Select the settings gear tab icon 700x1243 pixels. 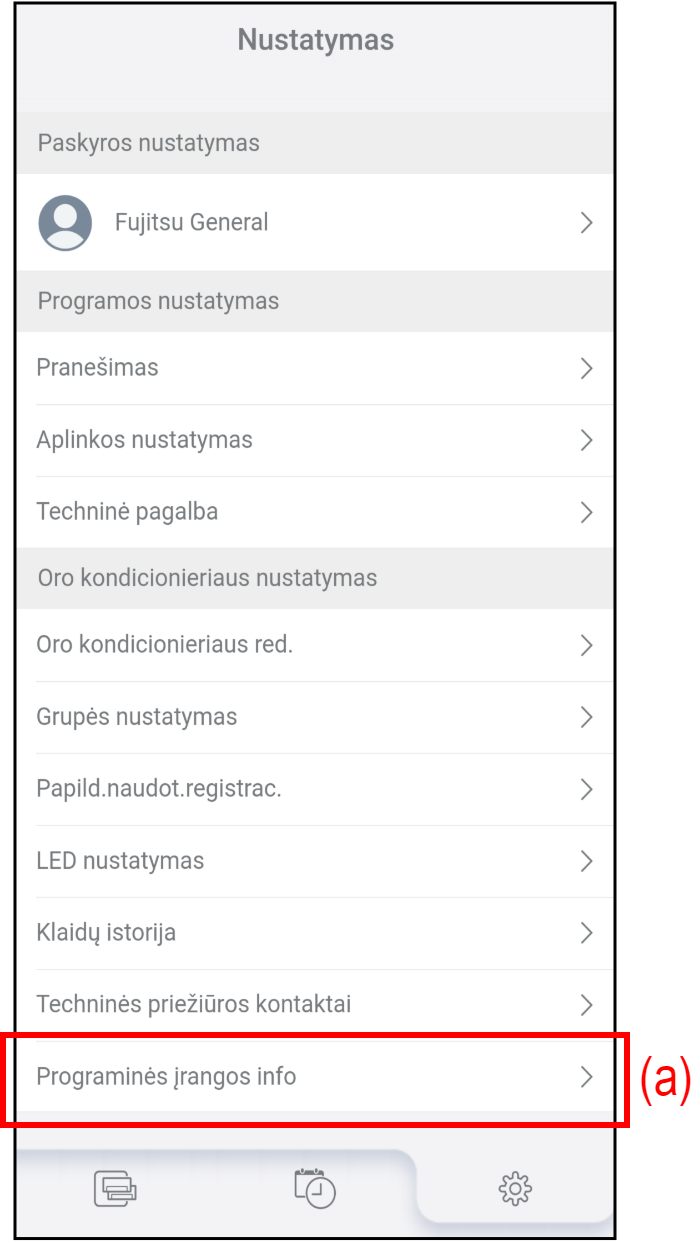point(515,1188)
